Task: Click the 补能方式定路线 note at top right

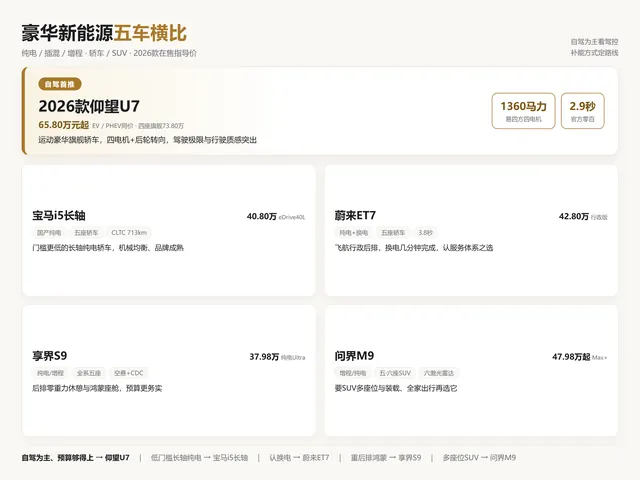Action: tap(594, 53)
